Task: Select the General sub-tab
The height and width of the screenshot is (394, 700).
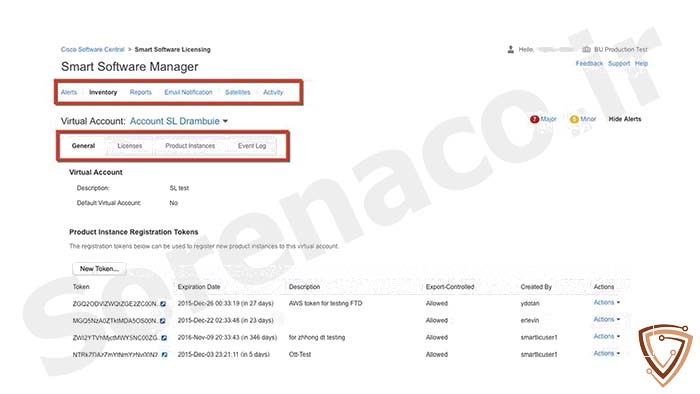Action: pos(83,146)
